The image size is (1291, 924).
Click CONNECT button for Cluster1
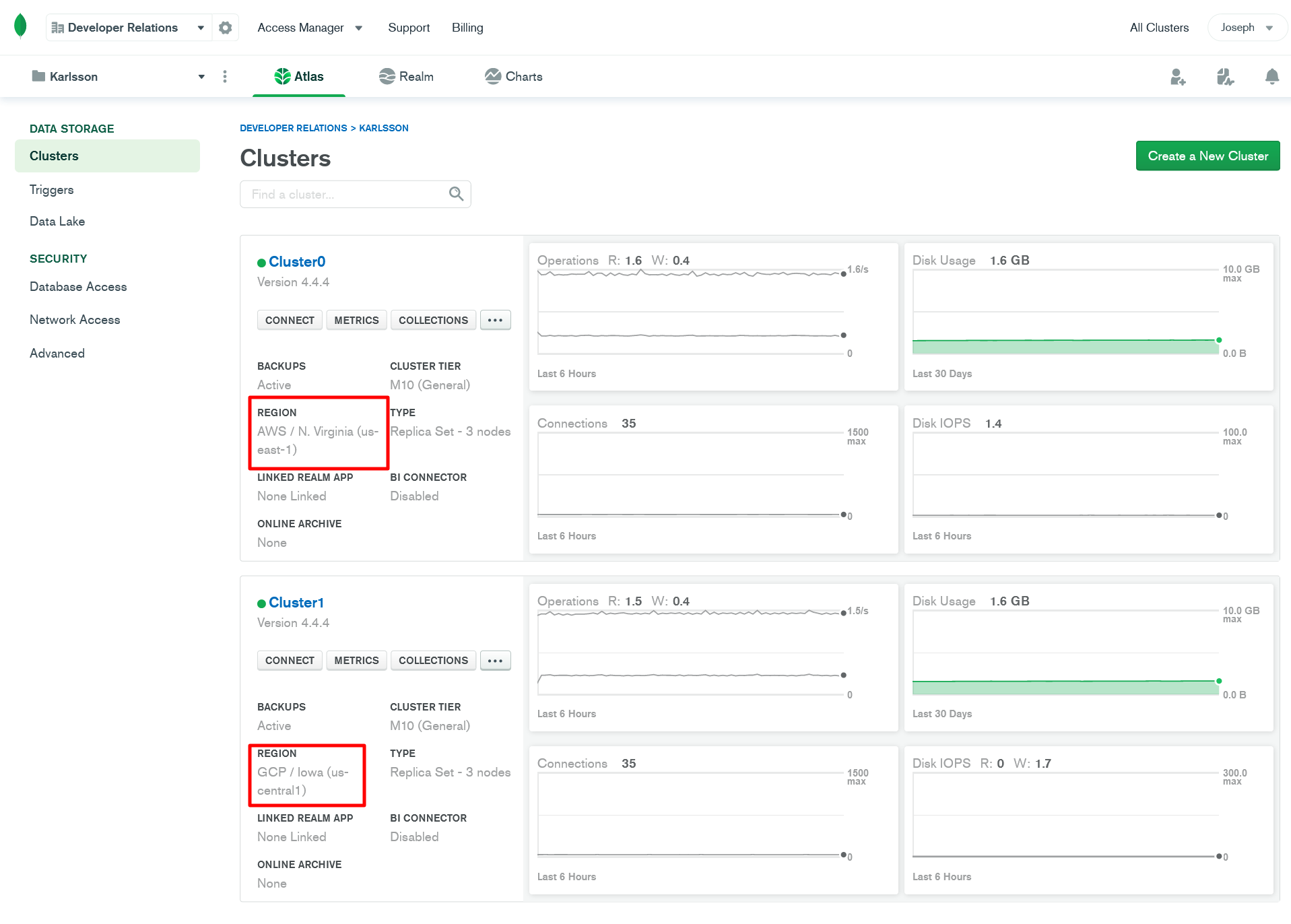tap(290, 661)
